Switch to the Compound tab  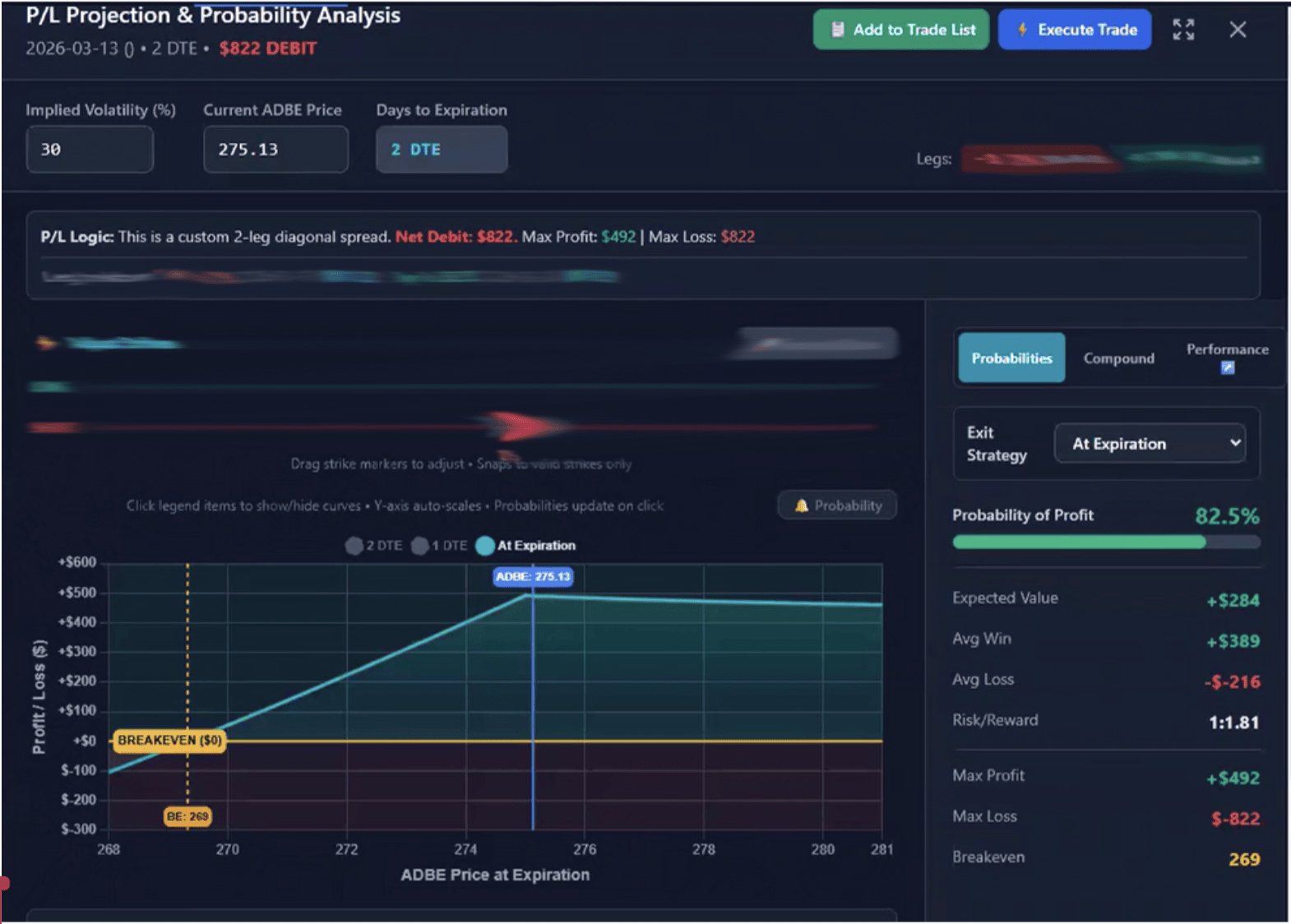[x=1118, y=358]
